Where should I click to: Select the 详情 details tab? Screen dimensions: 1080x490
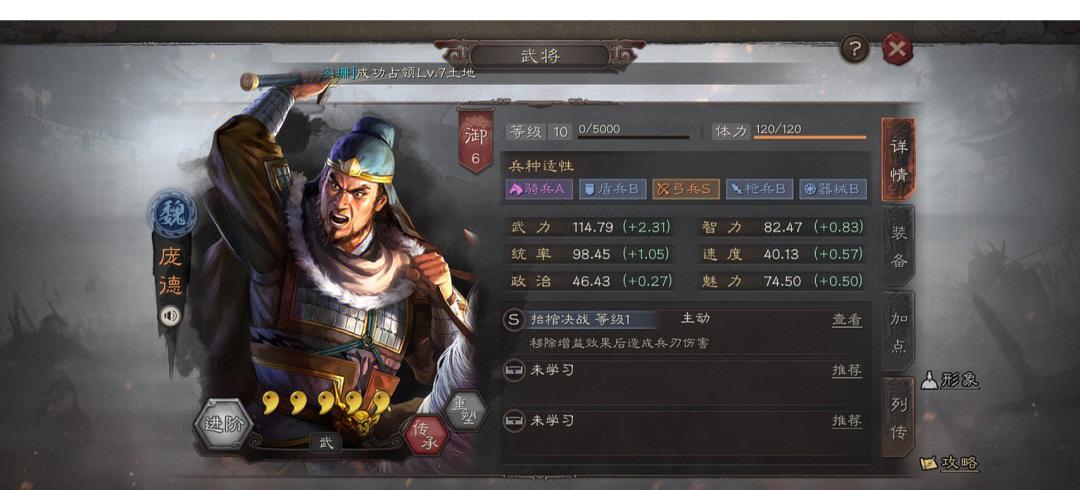click(898, 160)
